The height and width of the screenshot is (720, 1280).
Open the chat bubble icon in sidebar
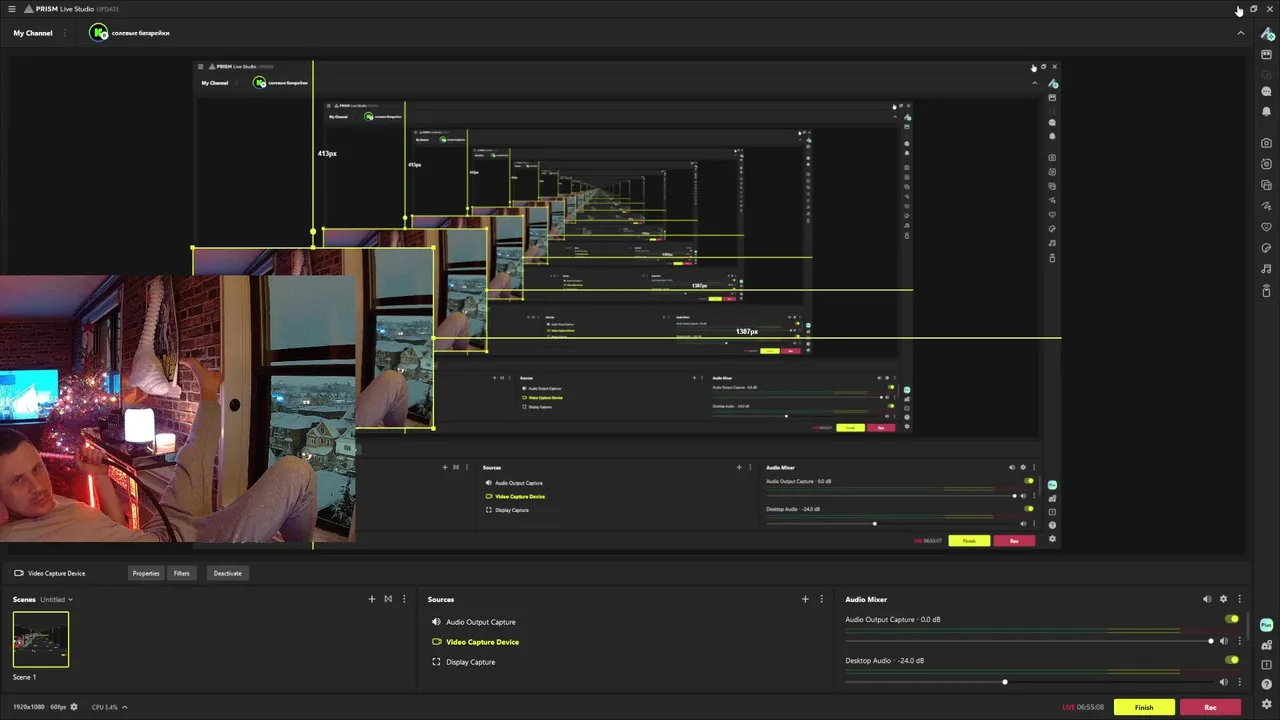coord(1266,92)
